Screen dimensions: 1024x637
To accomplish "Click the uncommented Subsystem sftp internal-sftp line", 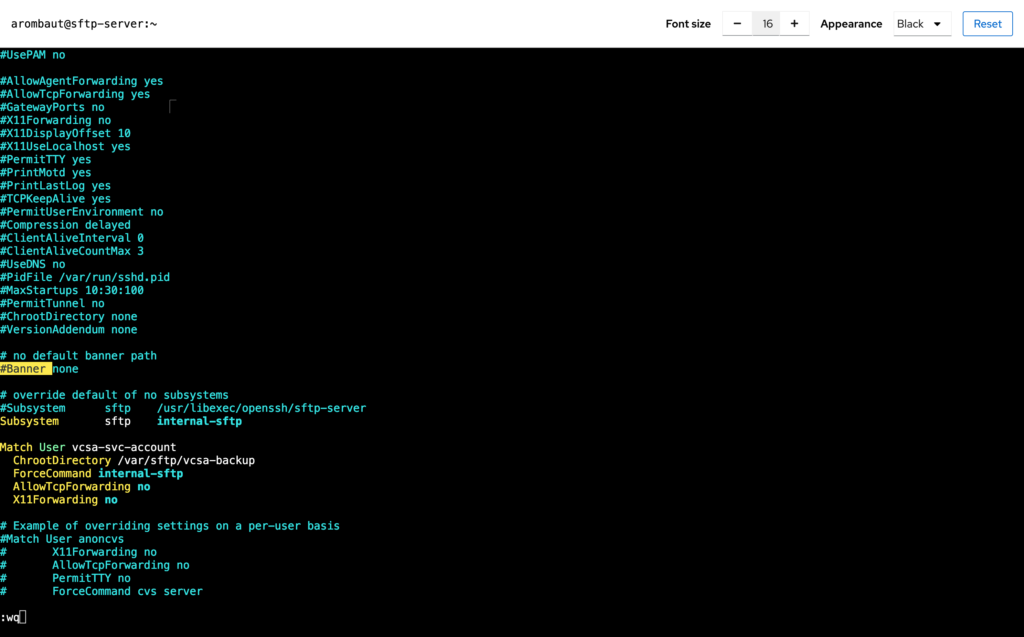I will pos(120,421).
